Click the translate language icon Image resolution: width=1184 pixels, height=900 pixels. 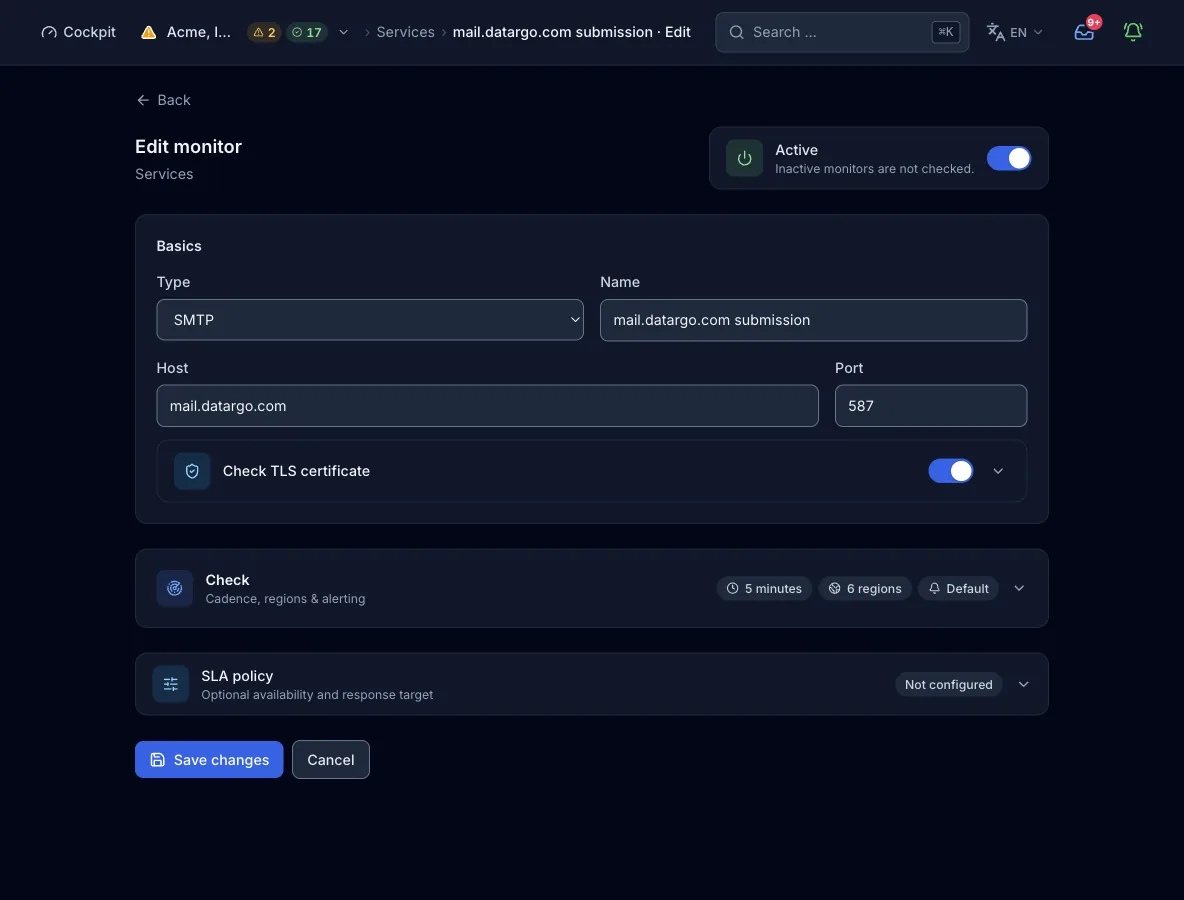[x=995, y=32]
